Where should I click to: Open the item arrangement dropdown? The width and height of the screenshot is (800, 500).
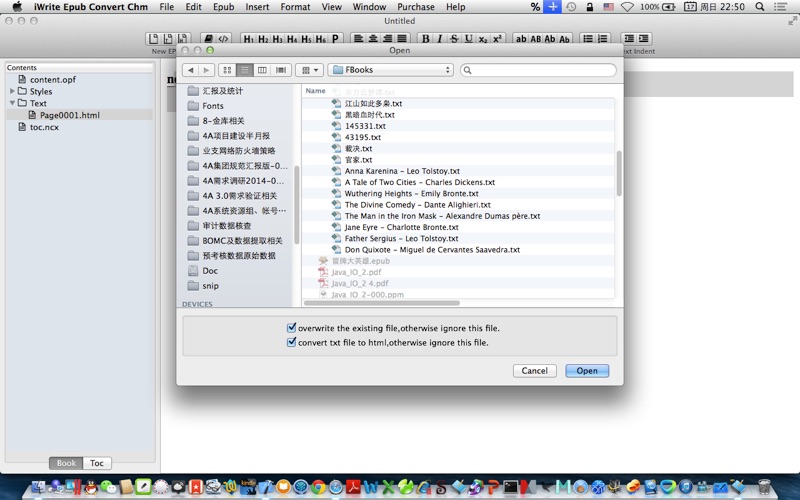click(309, 70)
